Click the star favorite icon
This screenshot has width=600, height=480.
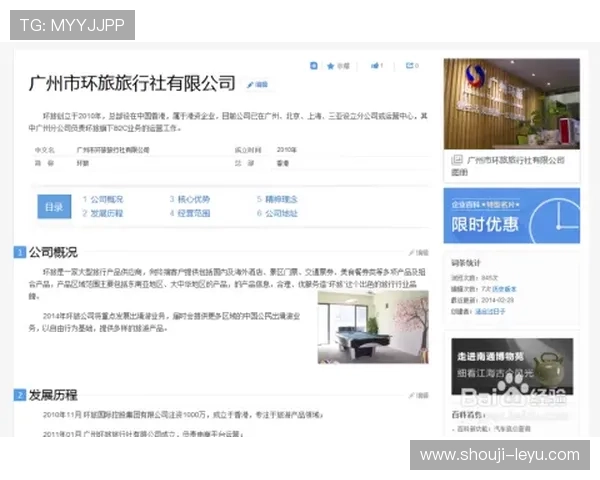[x=331, y=66]
